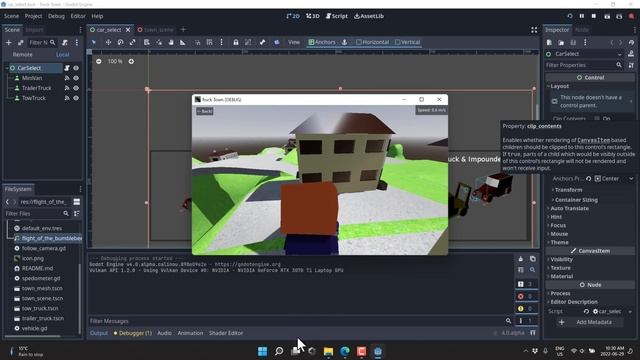Copy output selection icon
The image size is (640, 360).
533,259
